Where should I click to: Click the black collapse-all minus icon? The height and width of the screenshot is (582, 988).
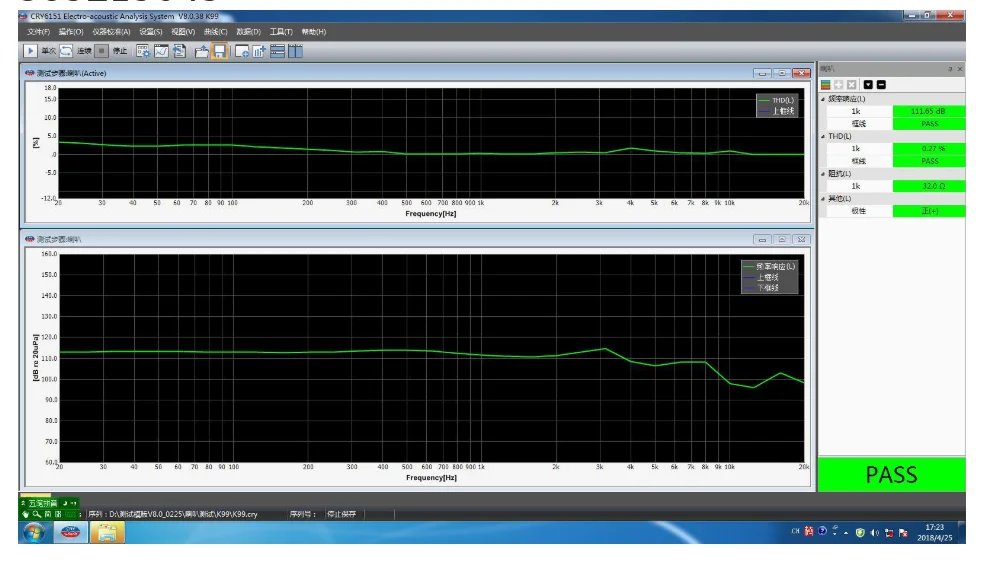[x=880, y=84]
